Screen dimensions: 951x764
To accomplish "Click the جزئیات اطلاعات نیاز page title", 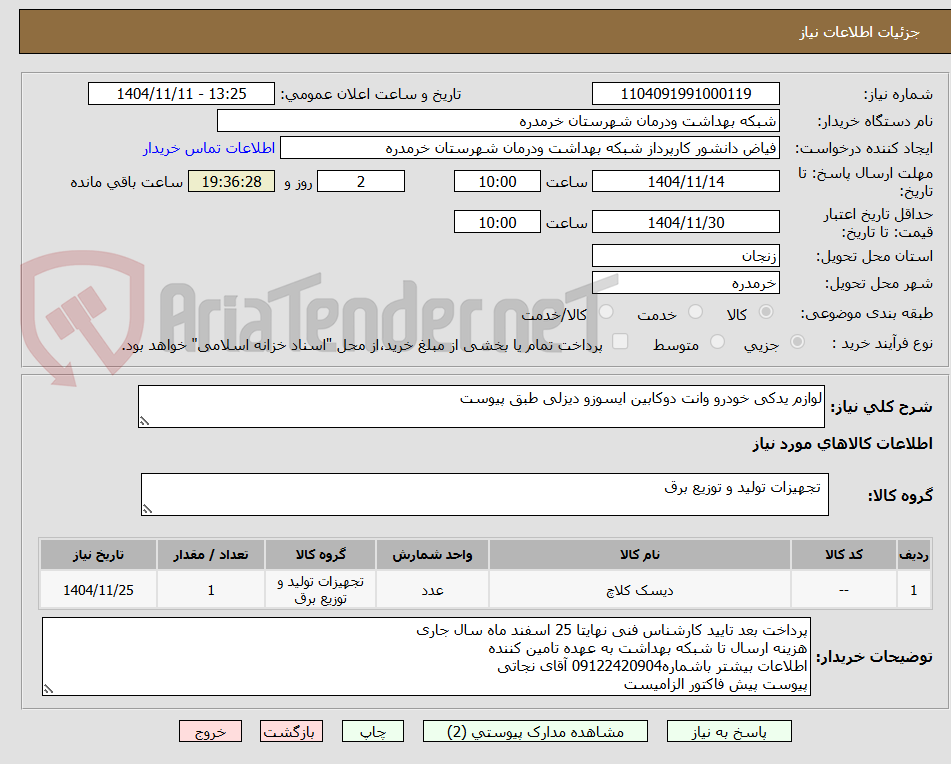I will [859, 32].
